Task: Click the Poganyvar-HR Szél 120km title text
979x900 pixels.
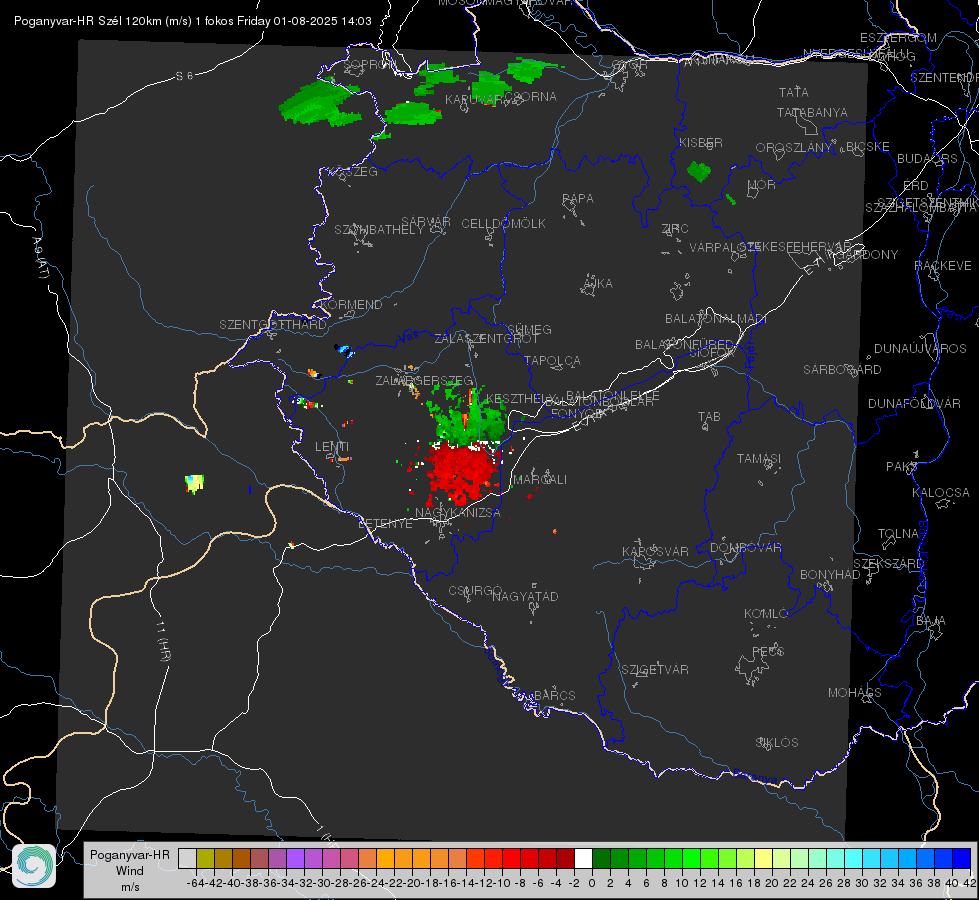Action: [192, 21]
